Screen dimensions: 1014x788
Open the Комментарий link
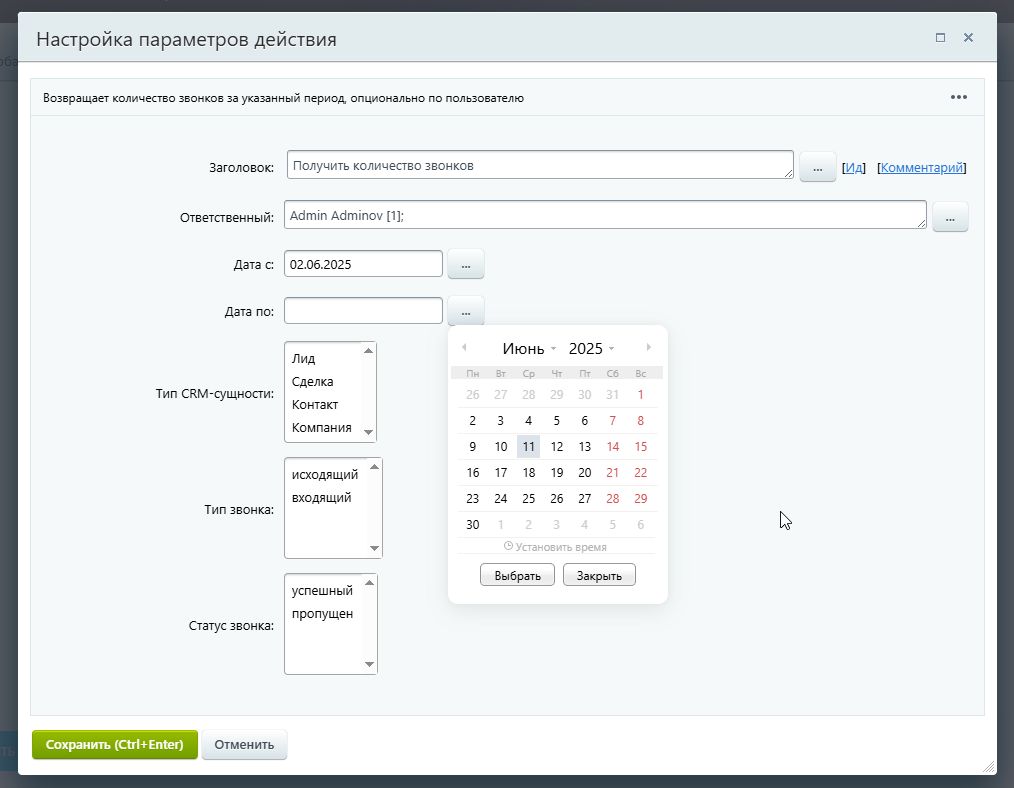coord(921,166)
